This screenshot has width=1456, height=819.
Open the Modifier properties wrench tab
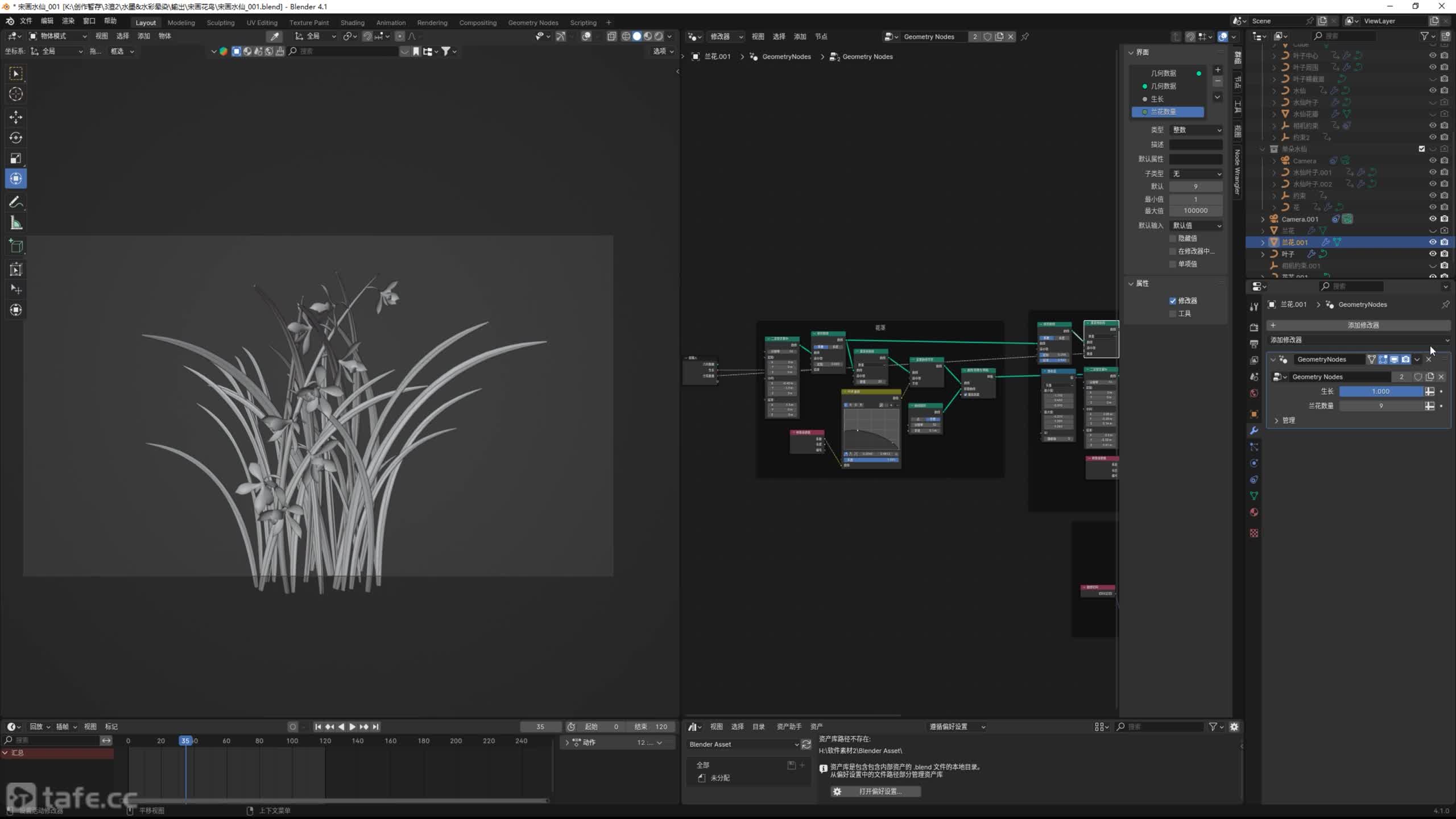pos(1254,431)
